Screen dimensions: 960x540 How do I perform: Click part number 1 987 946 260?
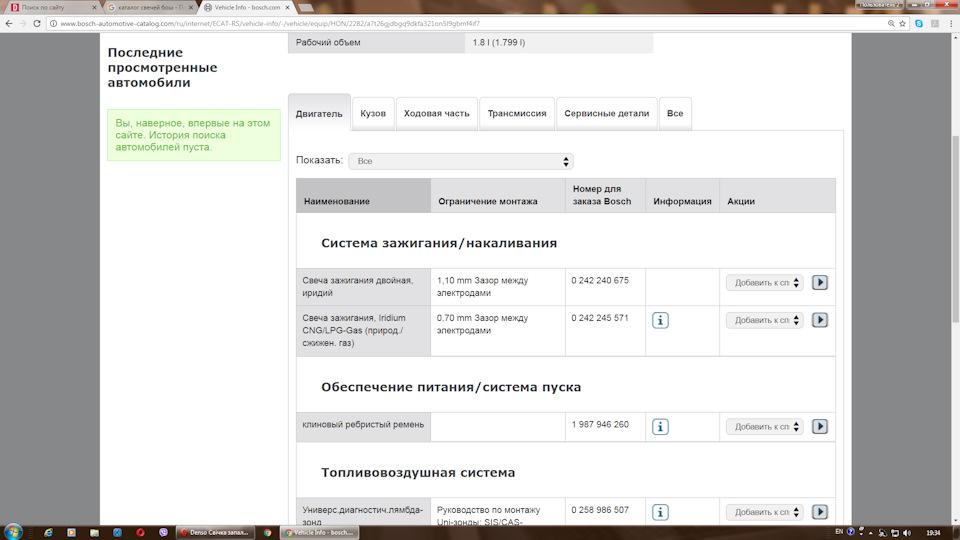[x=600, y=424]
